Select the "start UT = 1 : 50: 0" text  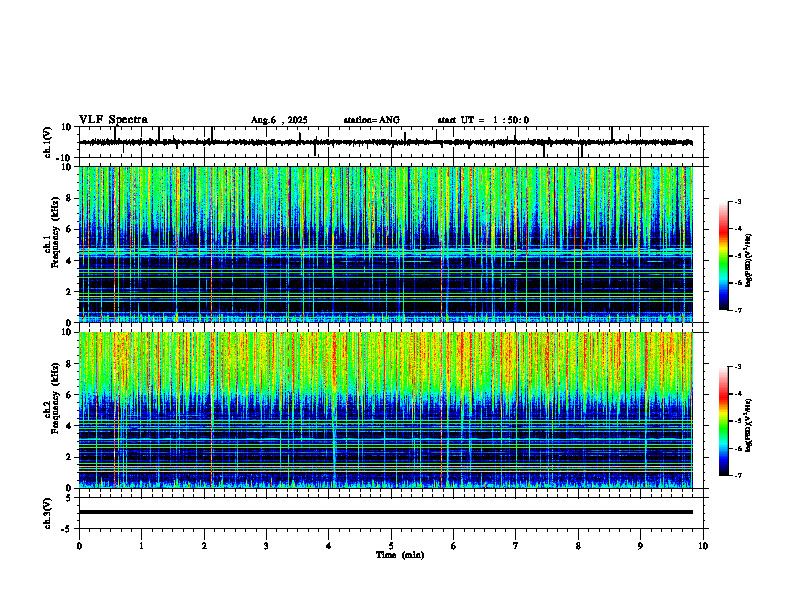tap(483, 120)
